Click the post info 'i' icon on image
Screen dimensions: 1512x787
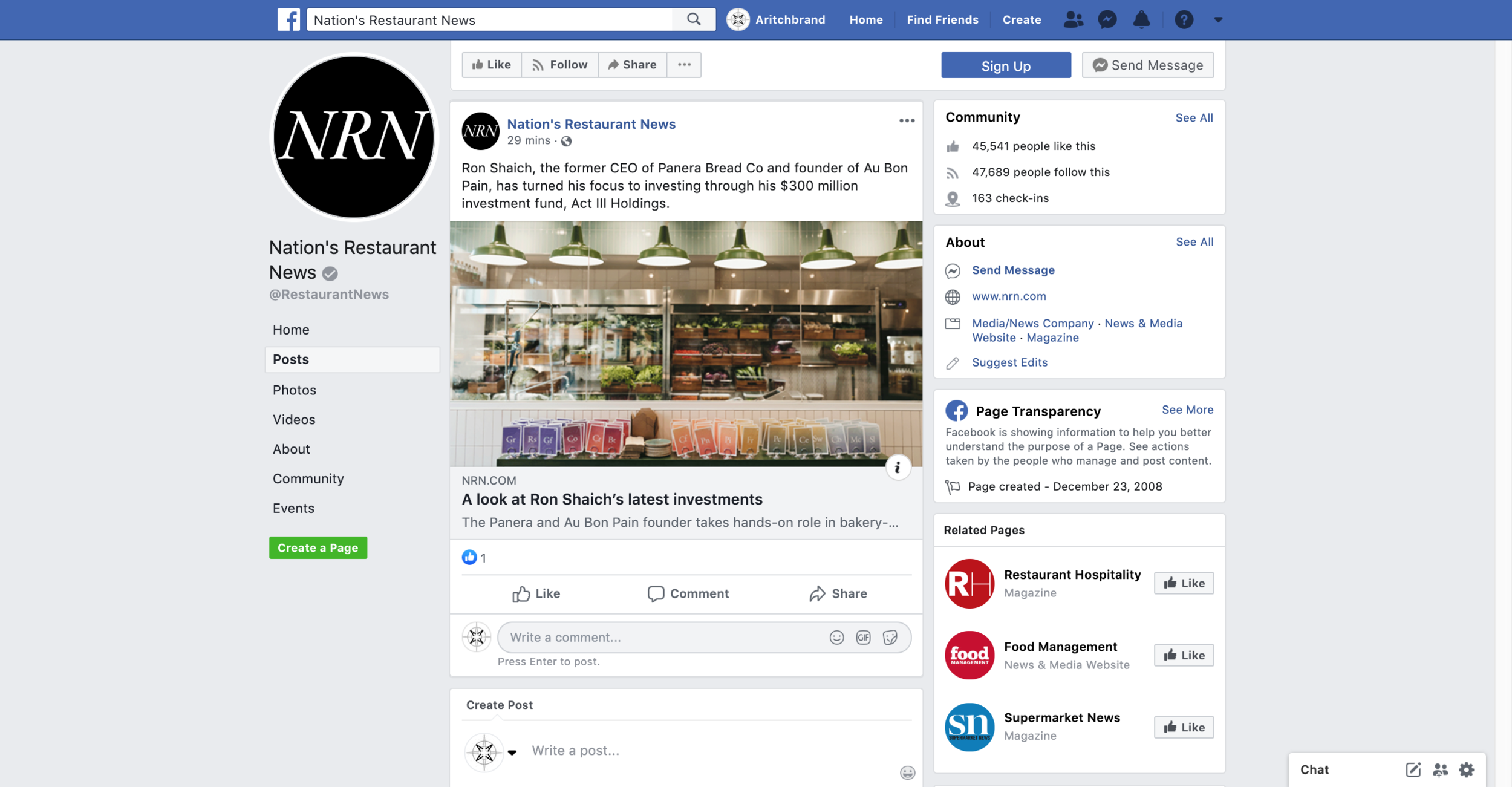(x=898, y=467)
